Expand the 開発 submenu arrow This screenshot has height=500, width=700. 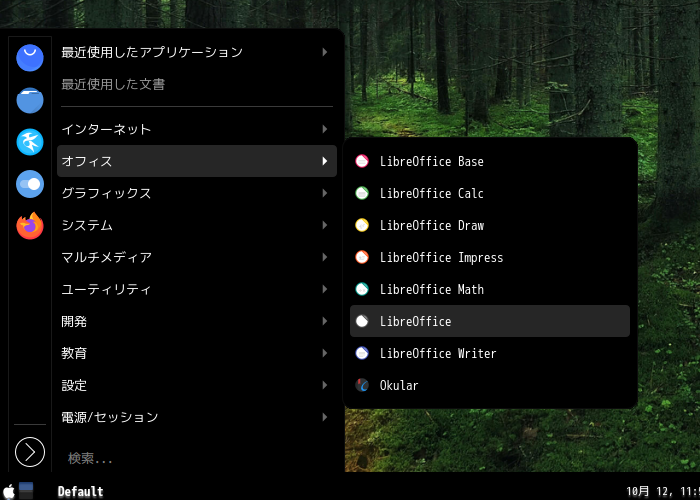(325, 321)
